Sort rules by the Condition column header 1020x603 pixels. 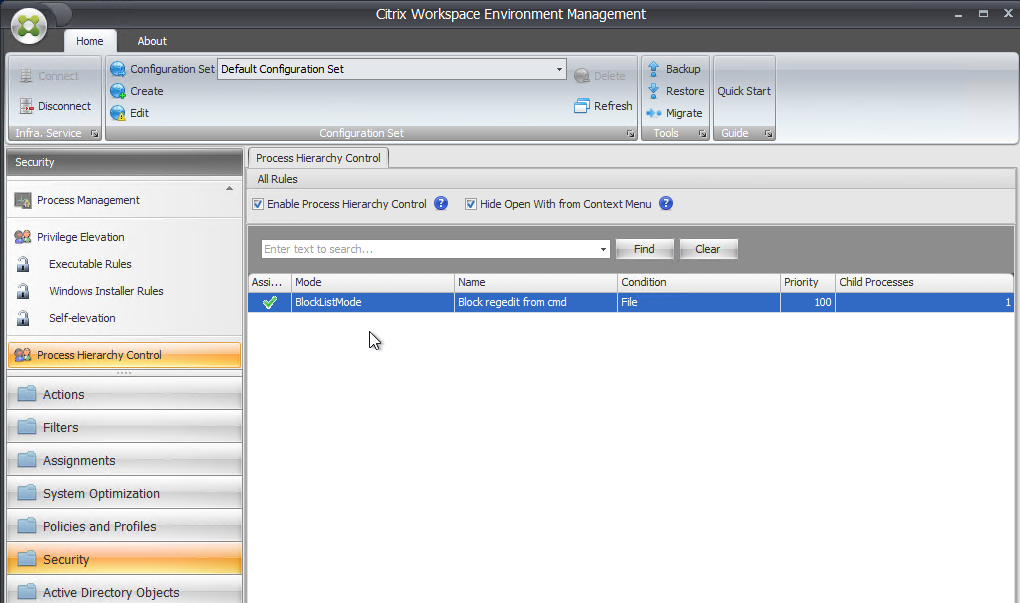point(699,282)
